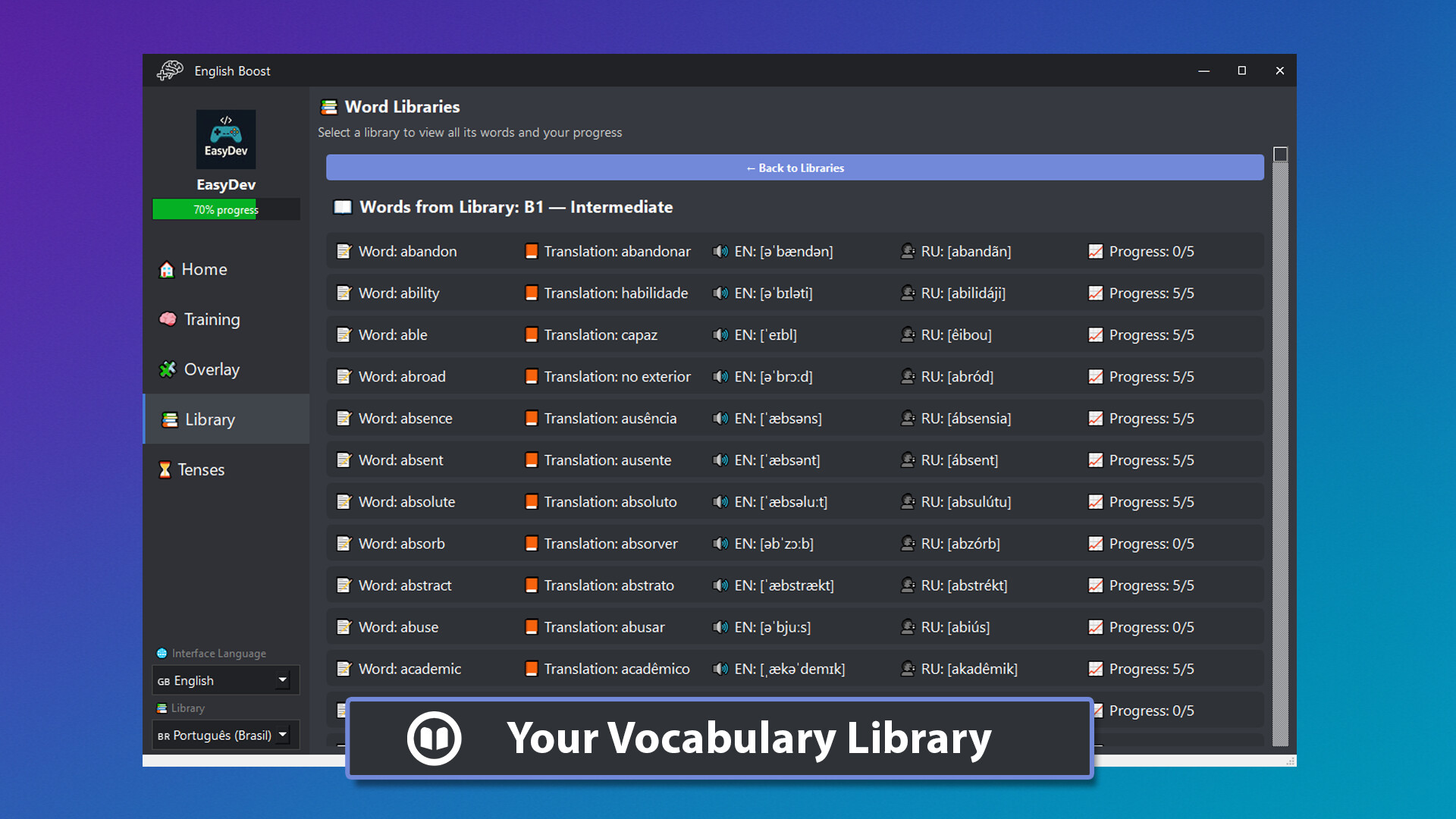Select the Library books icon
The height and width of the screenshot is (819, 1456).
click(166, 419)
